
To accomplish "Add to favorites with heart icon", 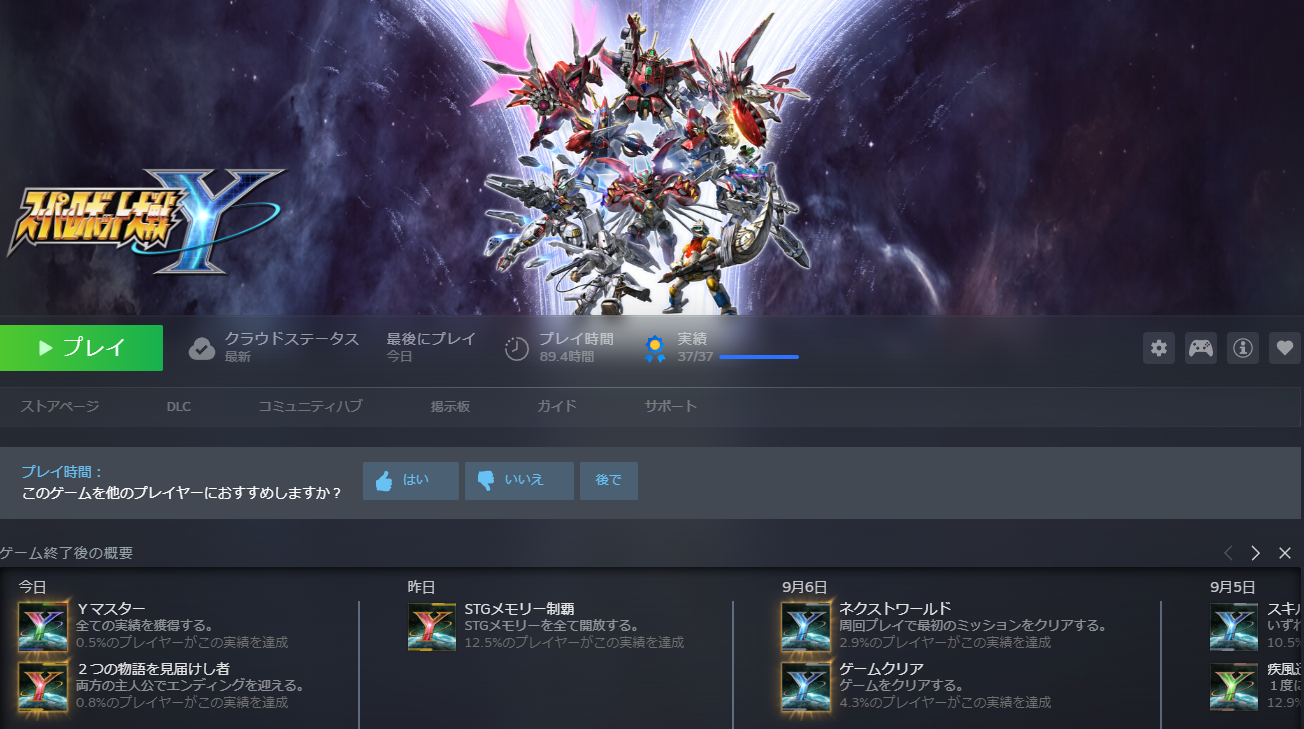I will click(1285, 348).
